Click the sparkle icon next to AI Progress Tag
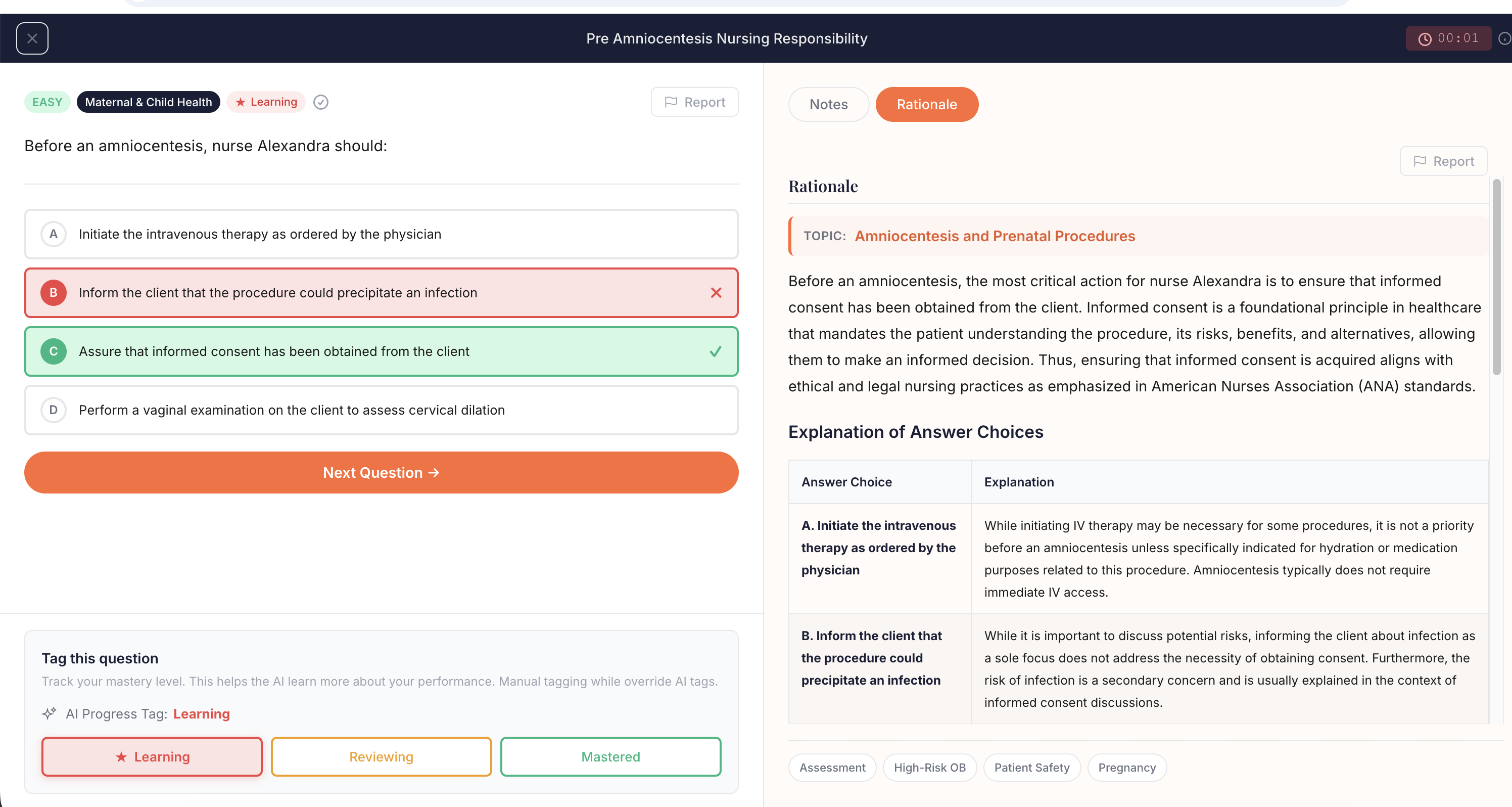This screenshot has height=807, width=1512. [49, 713]
